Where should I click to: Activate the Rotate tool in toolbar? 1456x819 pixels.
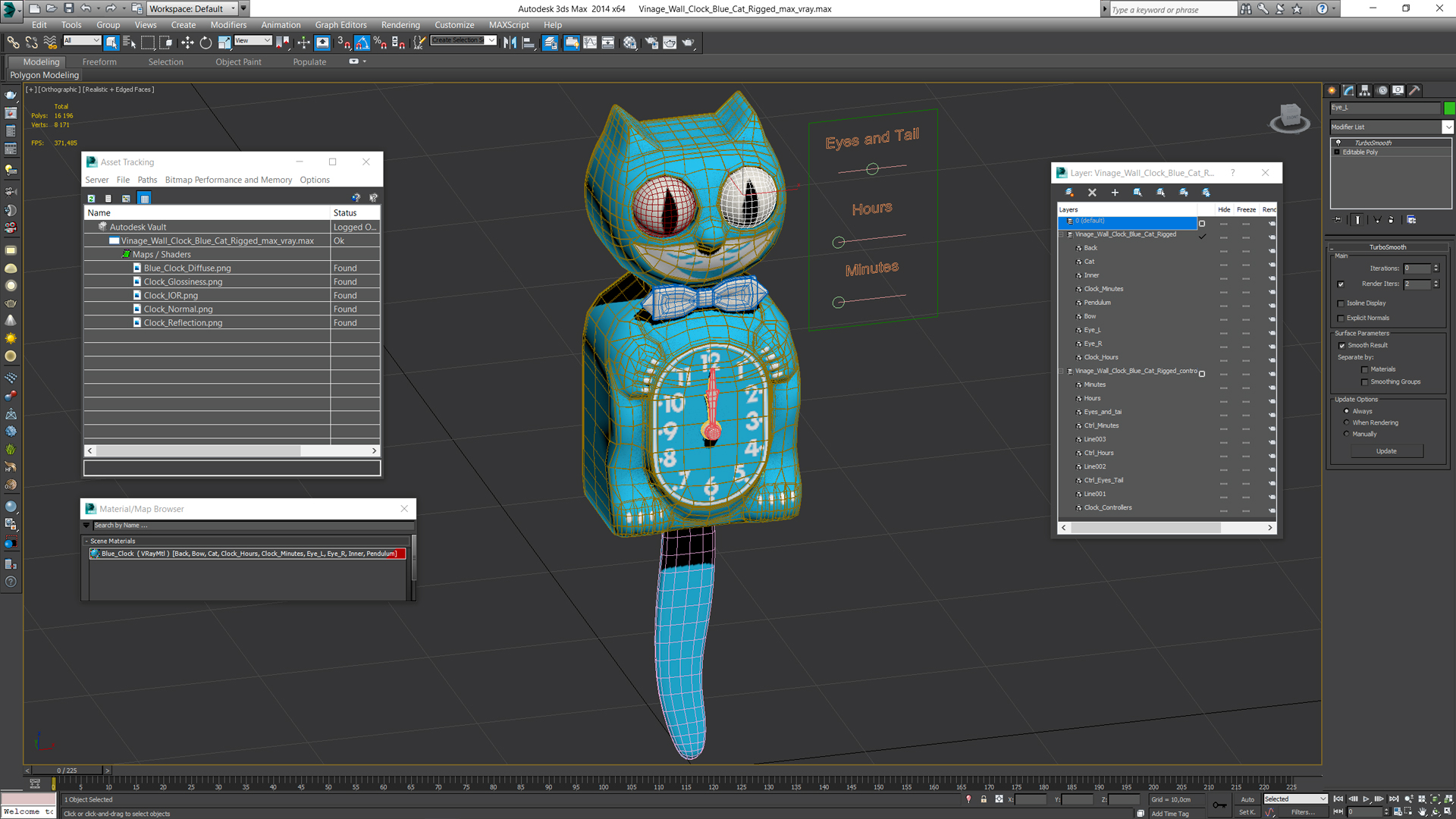pyautogui.click(x=206, y=43)
